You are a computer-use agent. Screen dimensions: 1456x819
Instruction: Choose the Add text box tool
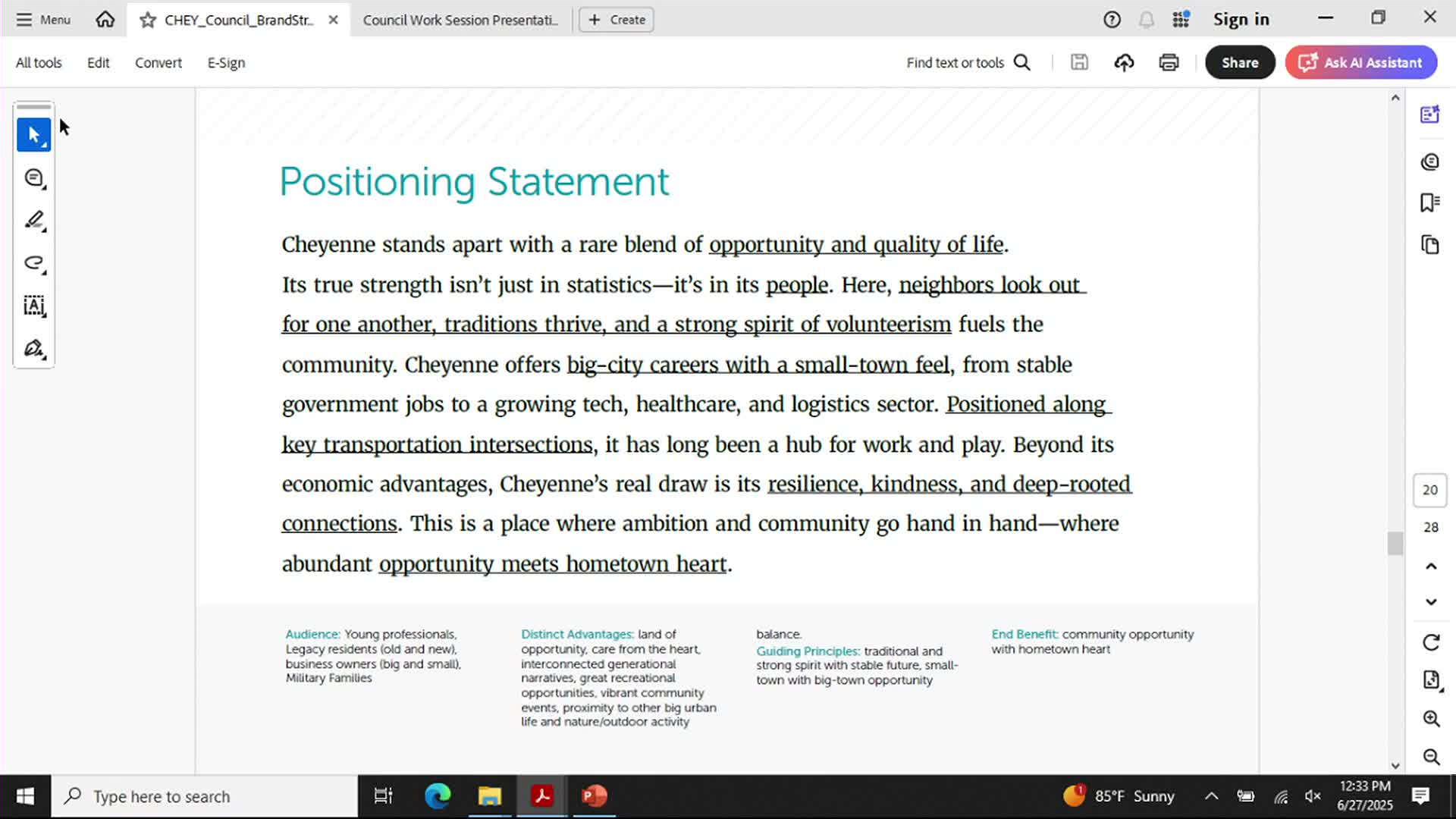pyautogui.click(x=33, y=306)
